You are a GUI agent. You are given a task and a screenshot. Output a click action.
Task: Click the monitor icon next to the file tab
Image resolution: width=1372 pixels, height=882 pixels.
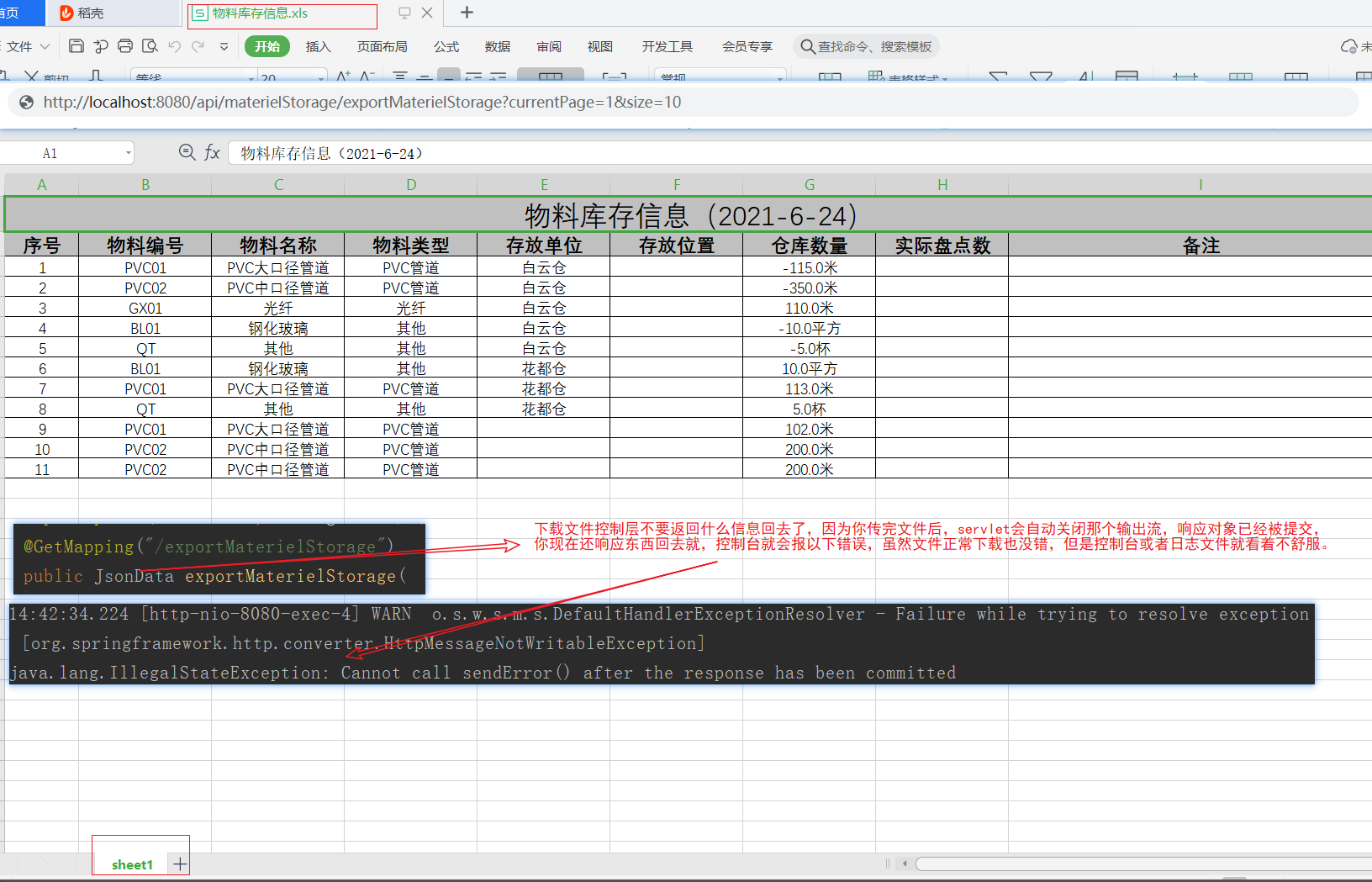click(404, 13)
